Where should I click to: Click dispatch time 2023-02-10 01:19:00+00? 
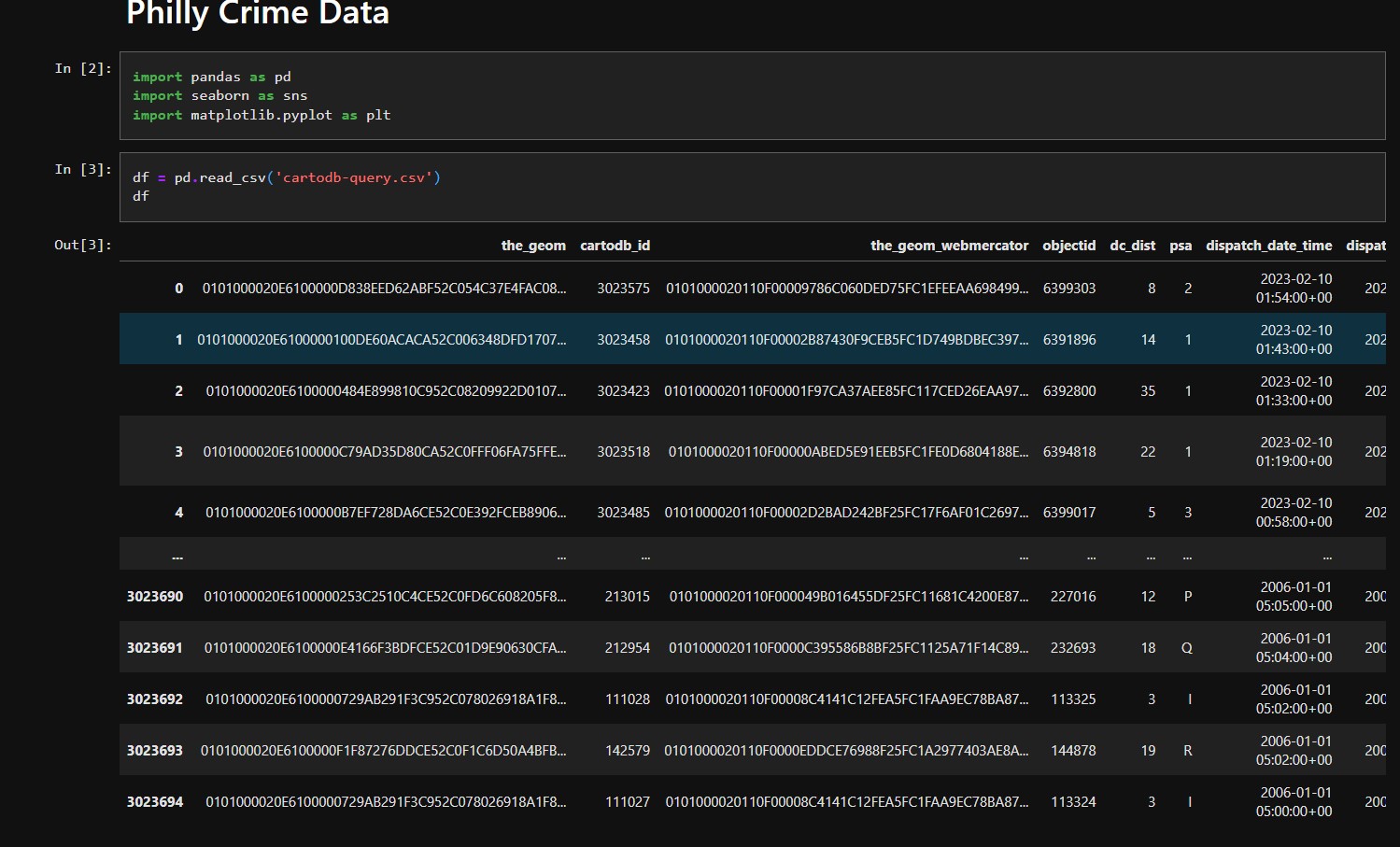click(x=1294, y=452)
